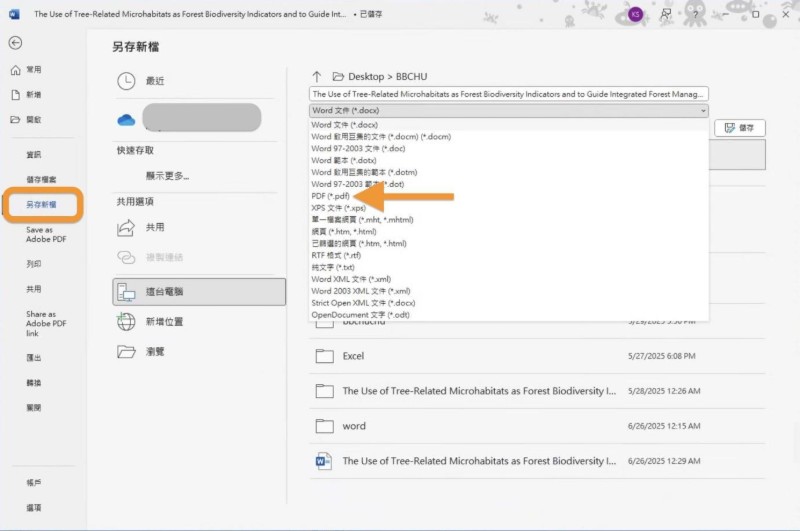Choose Word 2003 XML (*.xml) format

tap(509, 291)
